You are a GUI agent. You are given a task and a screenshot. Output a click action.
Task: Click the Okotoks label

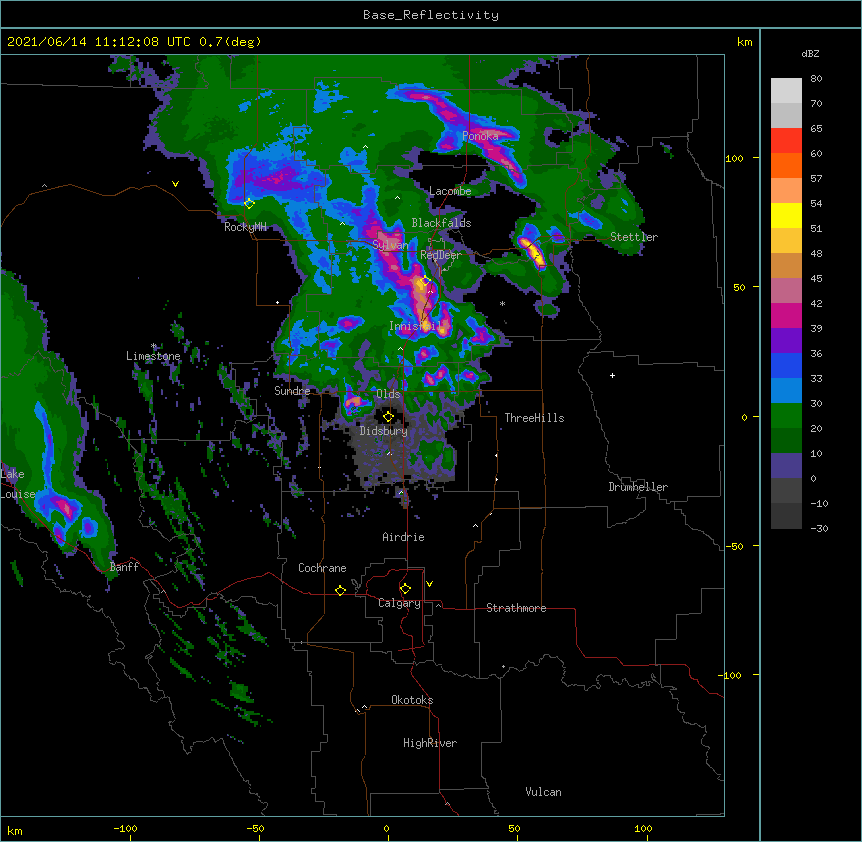coord(412,700)
